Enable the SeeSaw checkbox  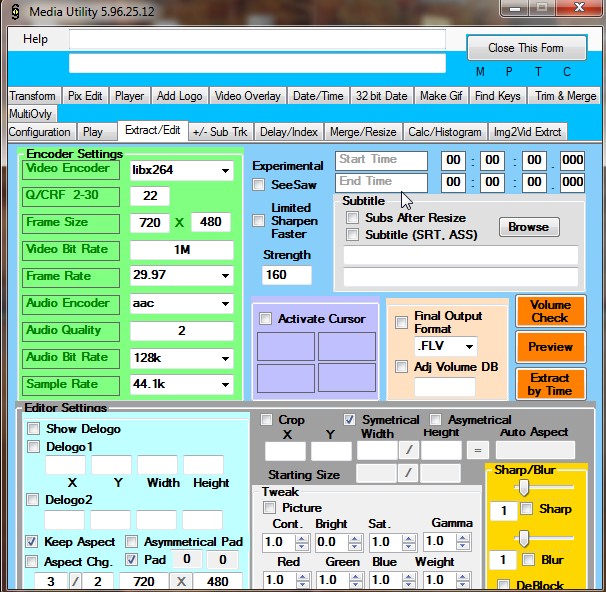259,184
